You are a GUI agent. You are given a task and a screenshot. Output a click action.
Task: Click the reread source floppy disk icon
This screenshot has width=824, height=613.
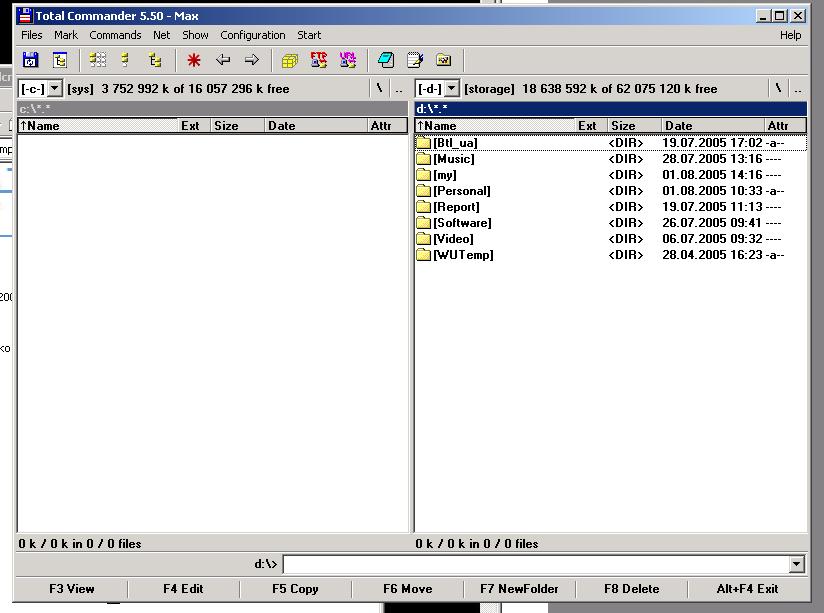pyautogui.click(x=30, y=60)
